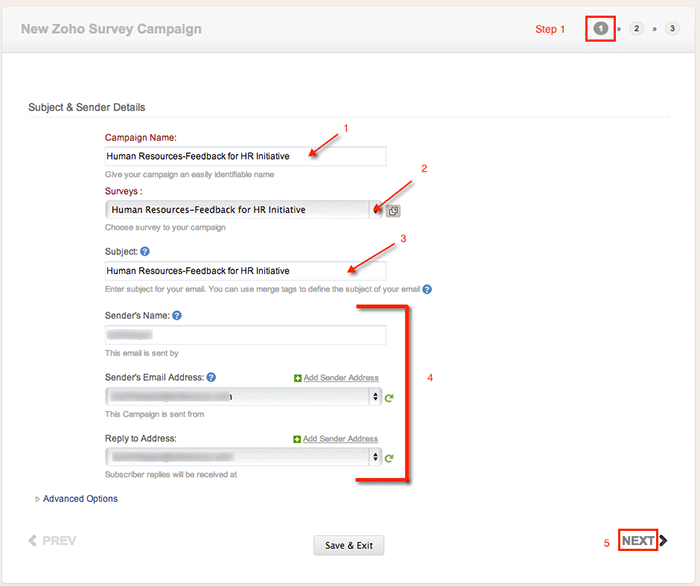Image resolution: width=700 pixels, height=586 pixels.
Task: Click into the Campaign Name field
Action: pos(245,156)
